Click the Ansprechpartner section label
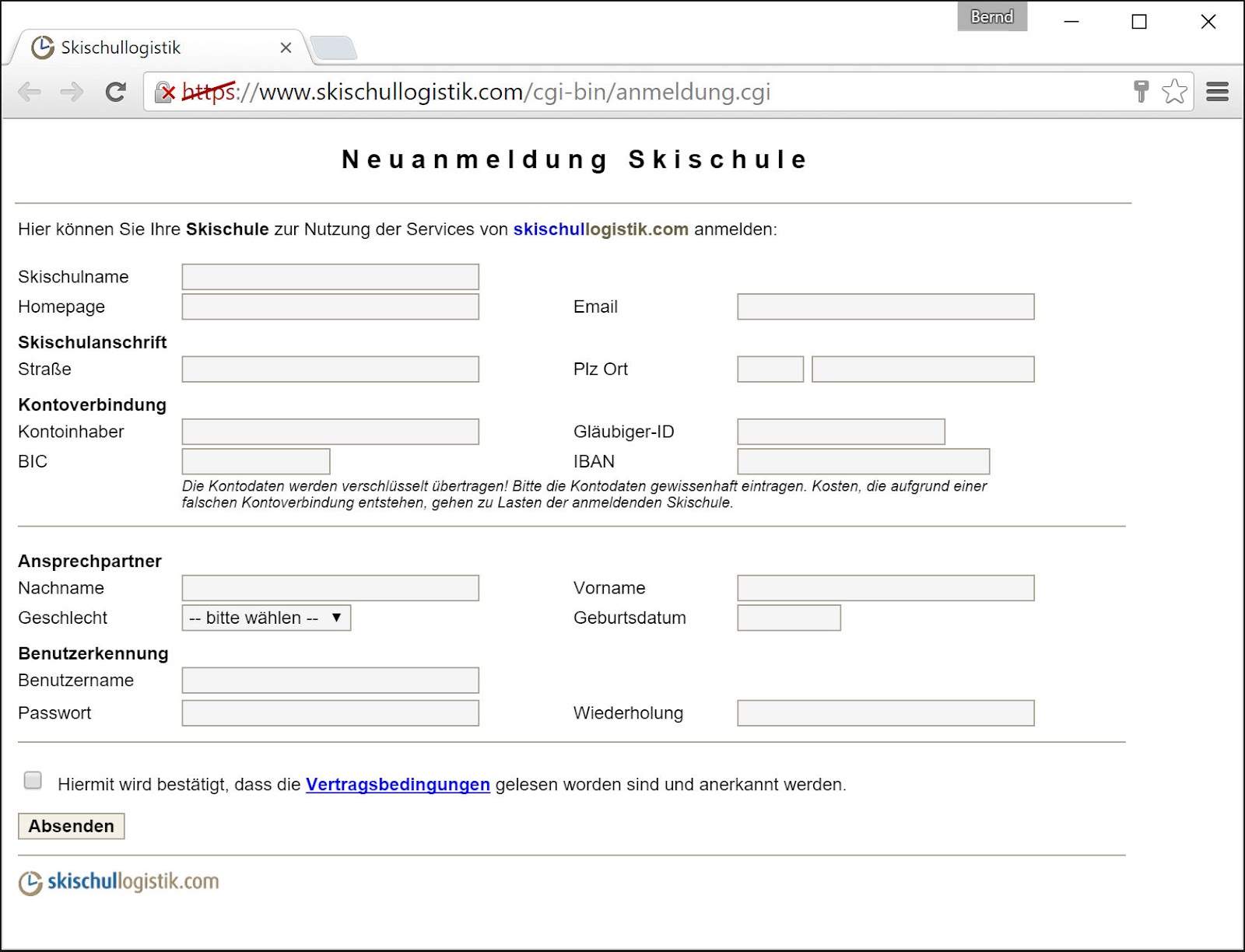Viewport: 1245px width, 952px height. (x=89, y=562)
